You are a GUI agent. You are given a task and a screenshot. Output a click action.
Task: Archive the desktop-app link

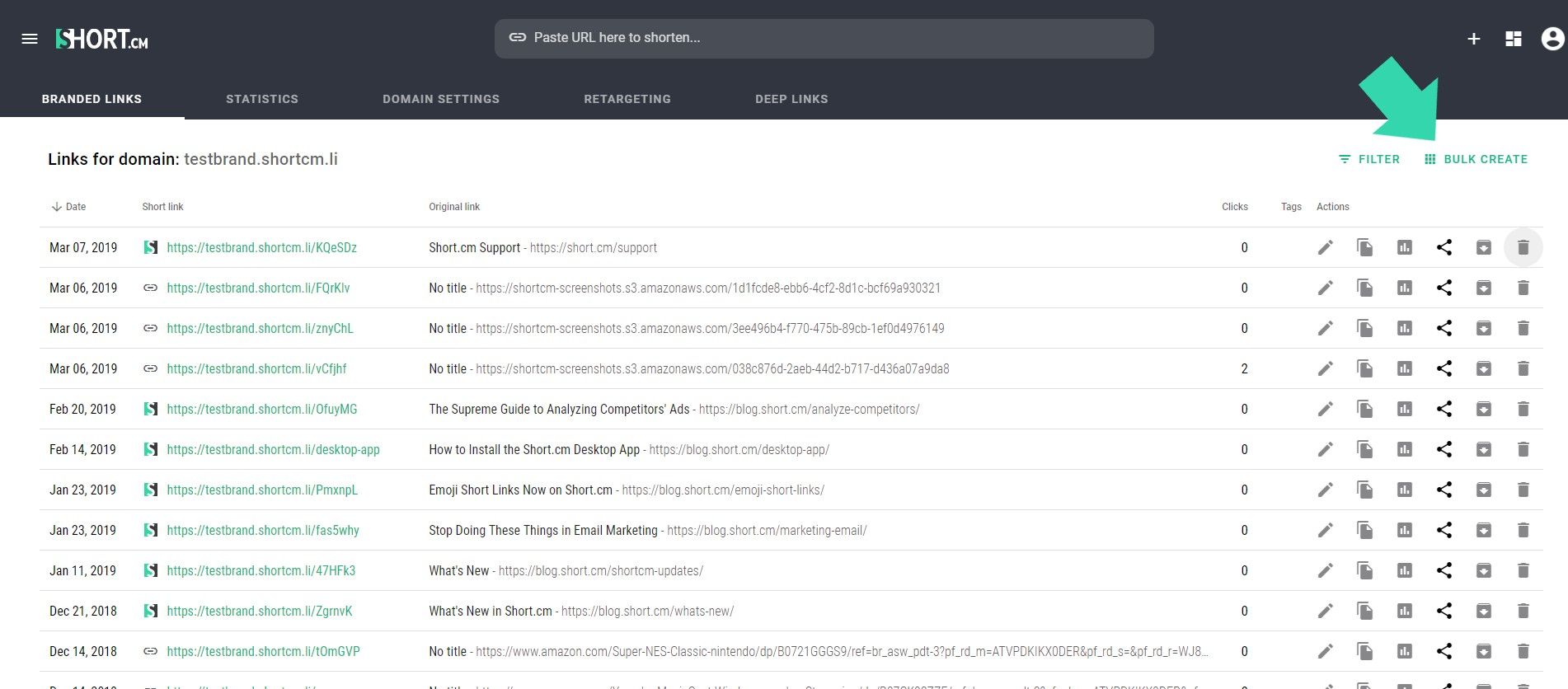coord(1484,449)
